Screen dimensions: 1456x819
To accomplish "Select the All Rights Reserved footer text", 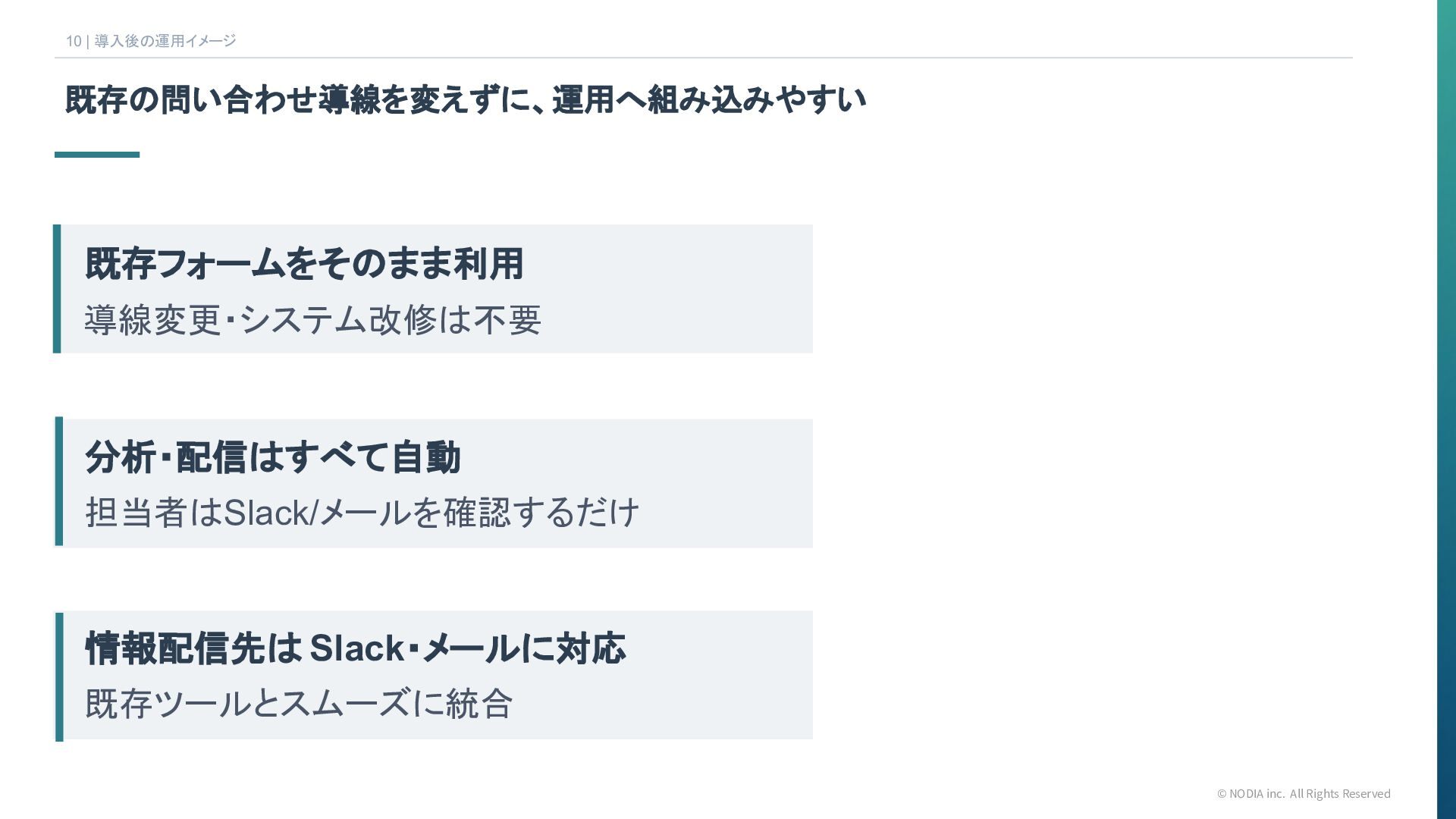I will click(1340, 794).
